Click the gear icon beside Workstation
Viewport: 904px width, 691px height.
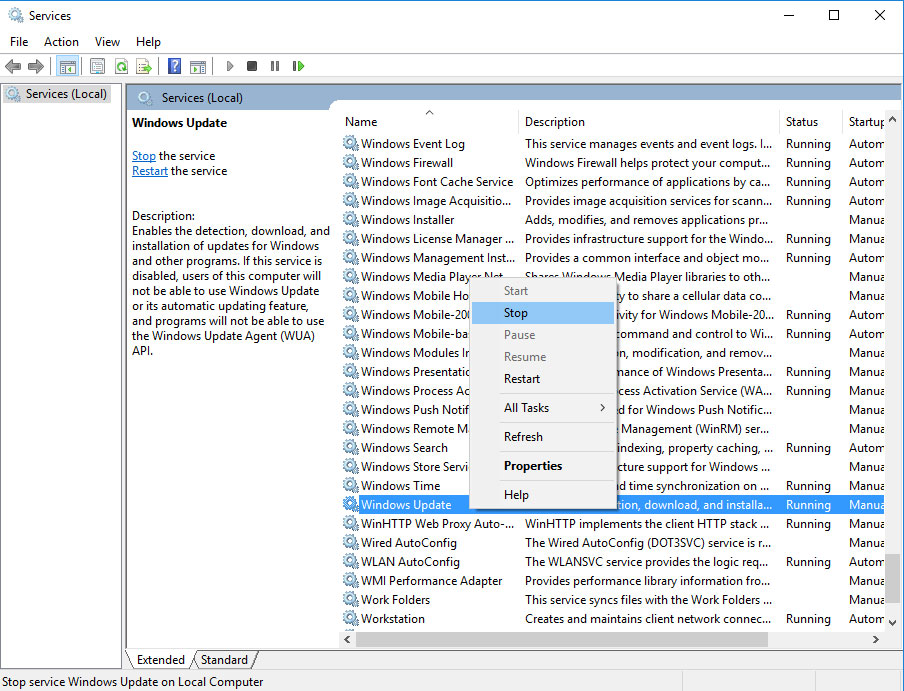pyautogui.click(x=351, y=618)
